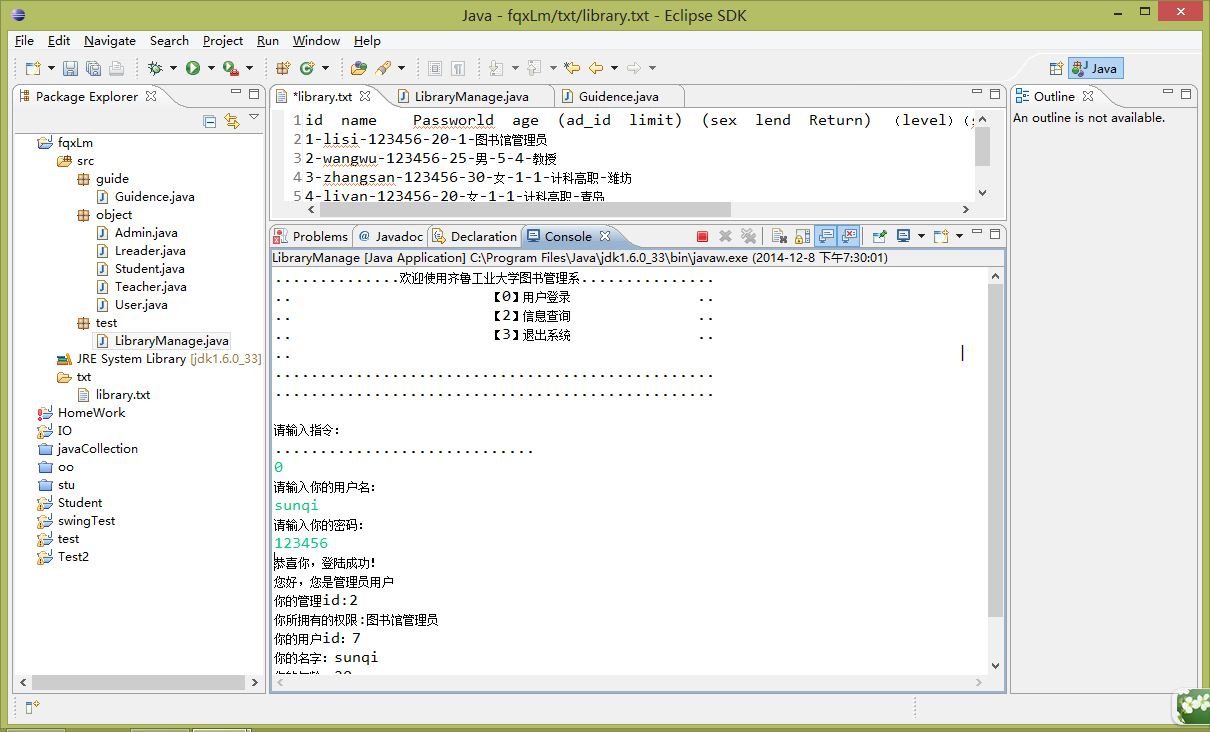Screen dimensions: 1210x732
Task: Open the Display Selected Console dropdown arrow
Action: point(921,236)
